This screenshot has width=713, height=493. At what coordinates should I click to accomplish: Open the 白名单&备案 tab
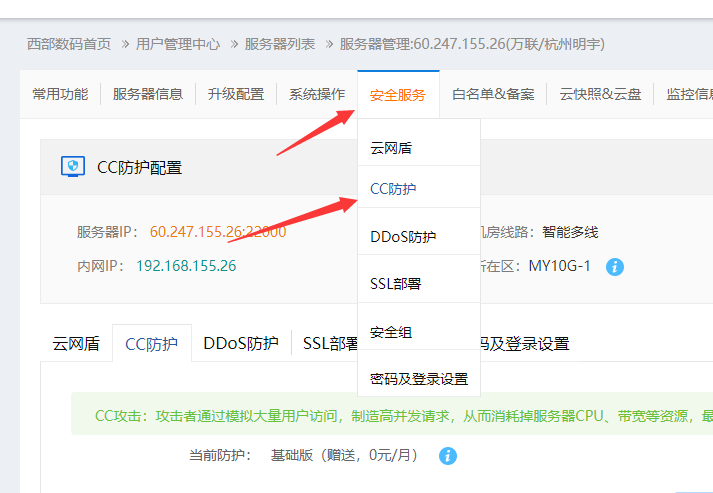coord(493,95)
